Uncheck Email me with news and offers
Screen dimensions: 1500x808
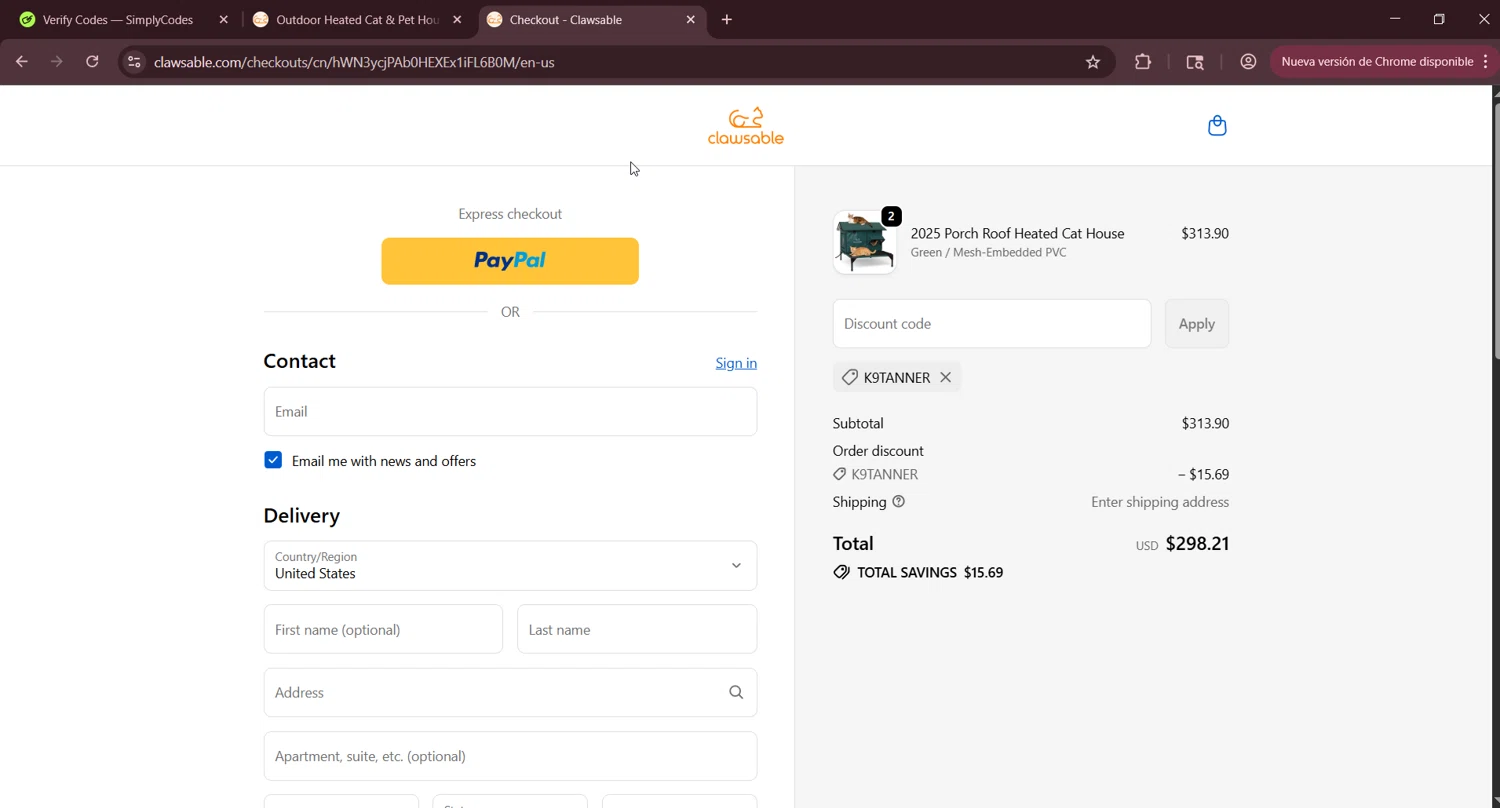pos(273,460)
